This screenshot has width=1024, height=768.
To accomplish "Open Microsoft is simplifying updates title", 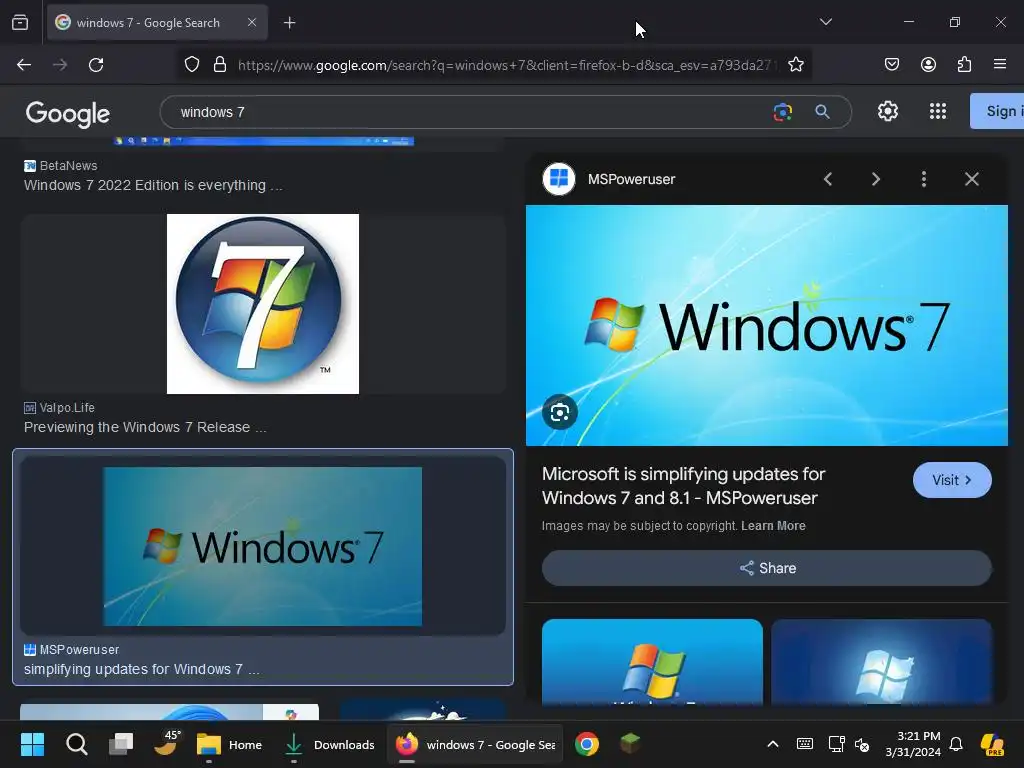I will [x=683, y=486].
